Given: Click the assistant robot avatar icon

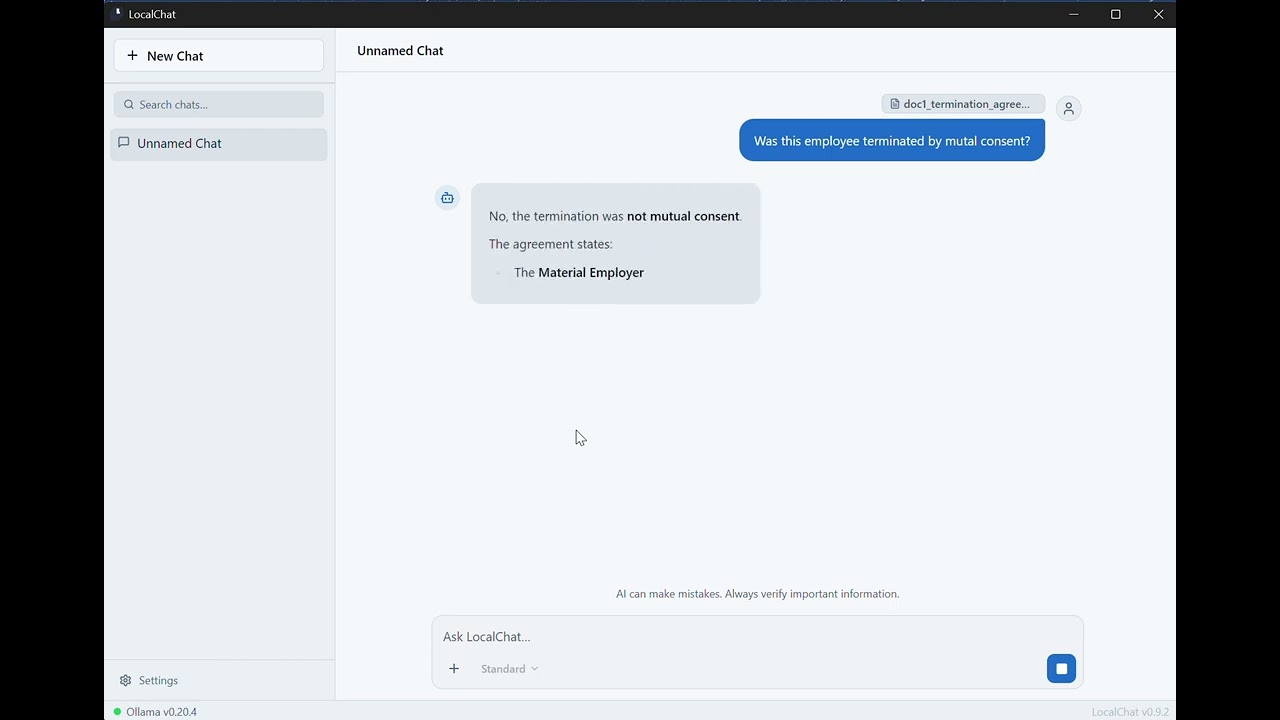Looking at the screenshot, I should (x=447, y=197).
